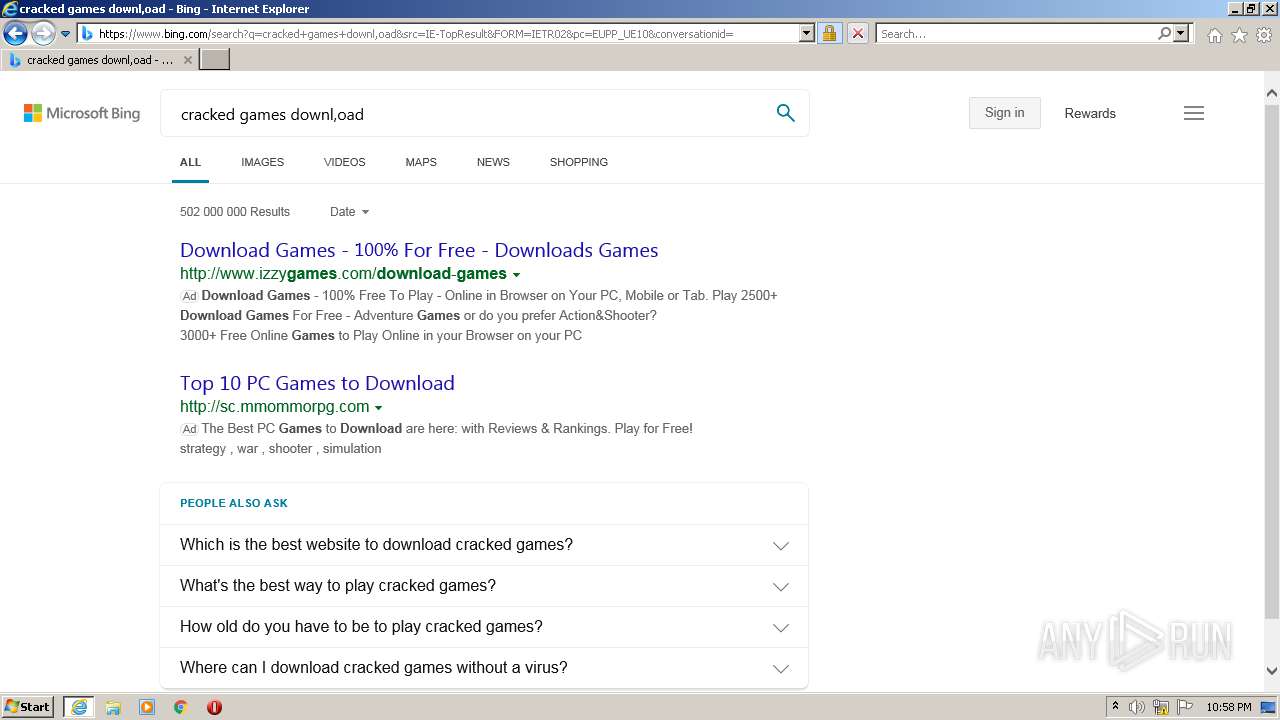Click the '502 000 000 Results' text

tap(235, 212)
